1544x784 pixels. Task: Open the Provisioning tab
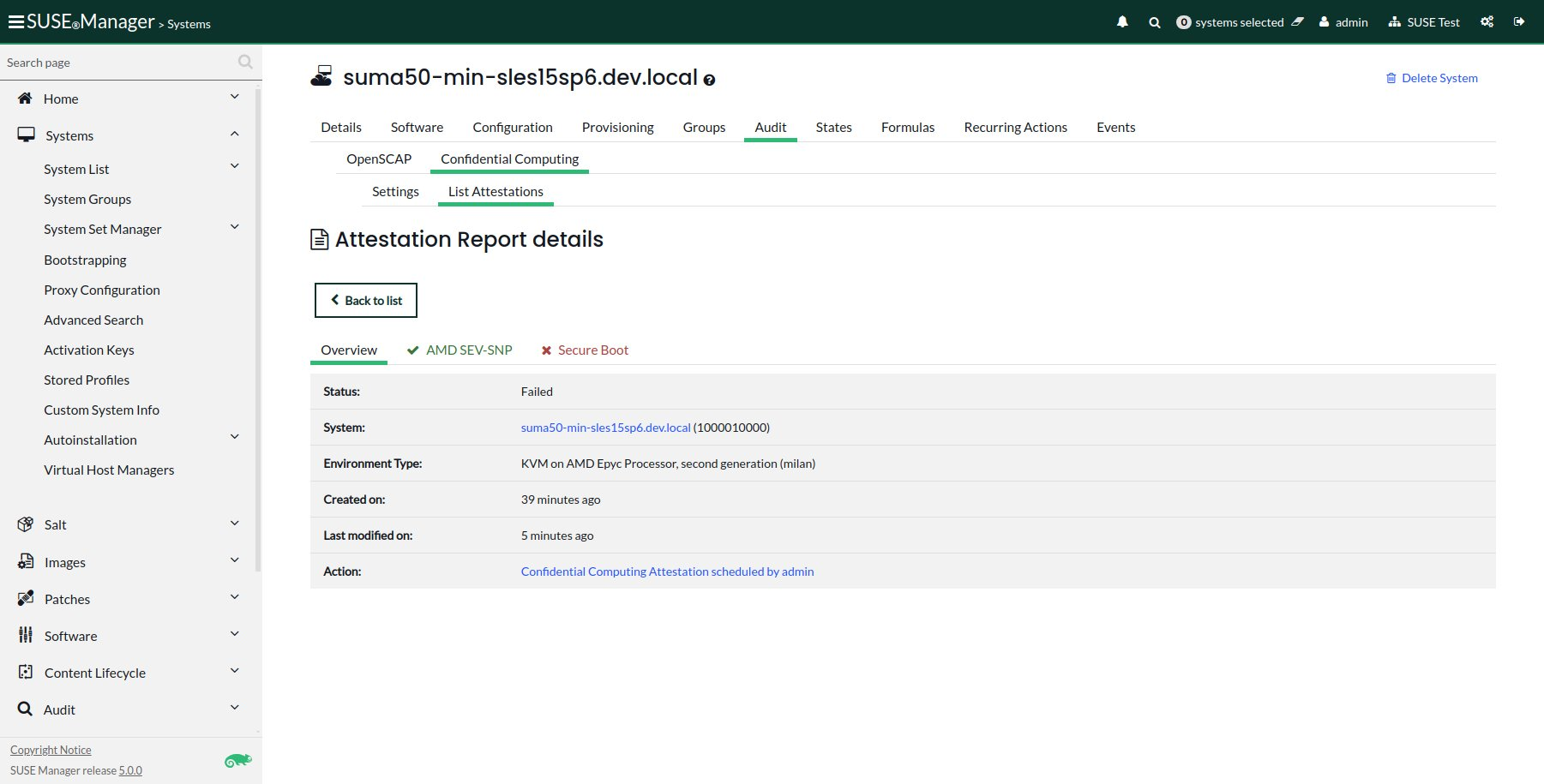pyautogui.click(x=617, y=127)
